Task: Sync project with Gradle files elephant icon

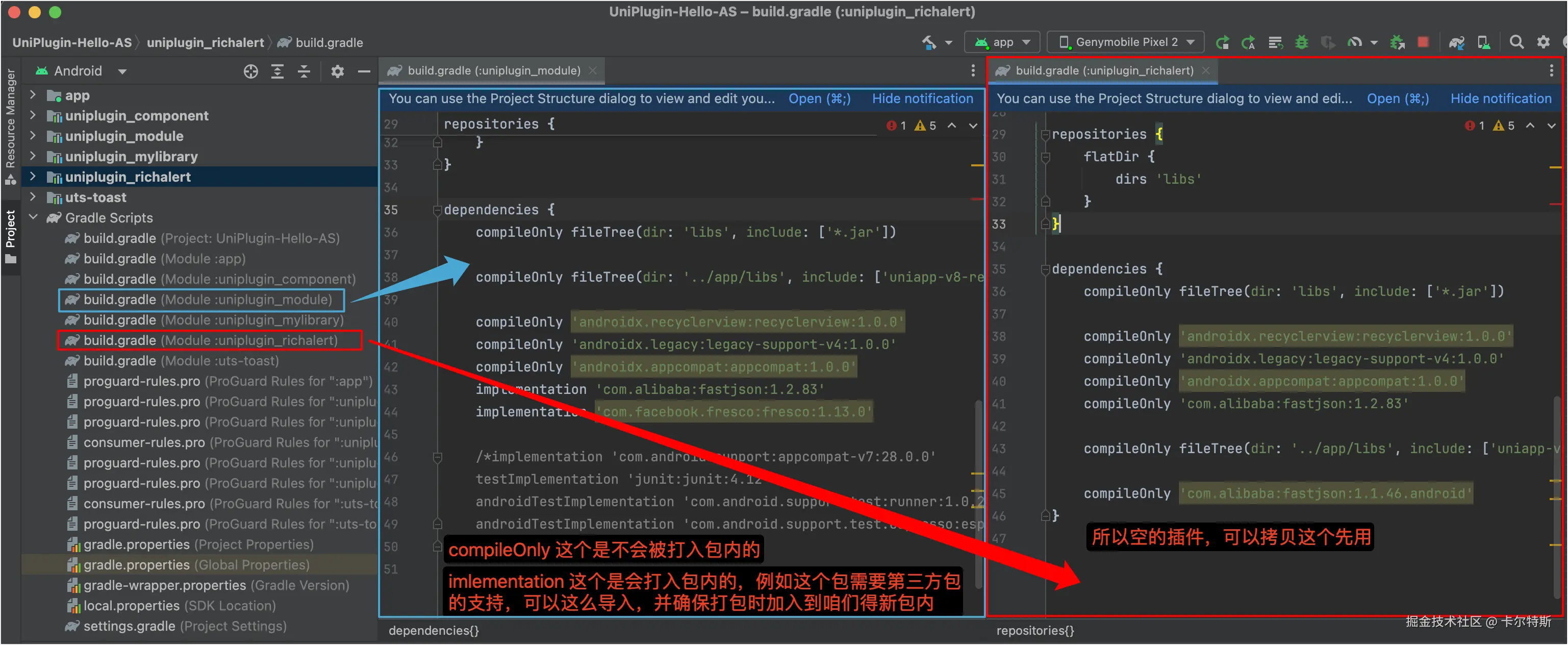Action: tap(1456, 42)
